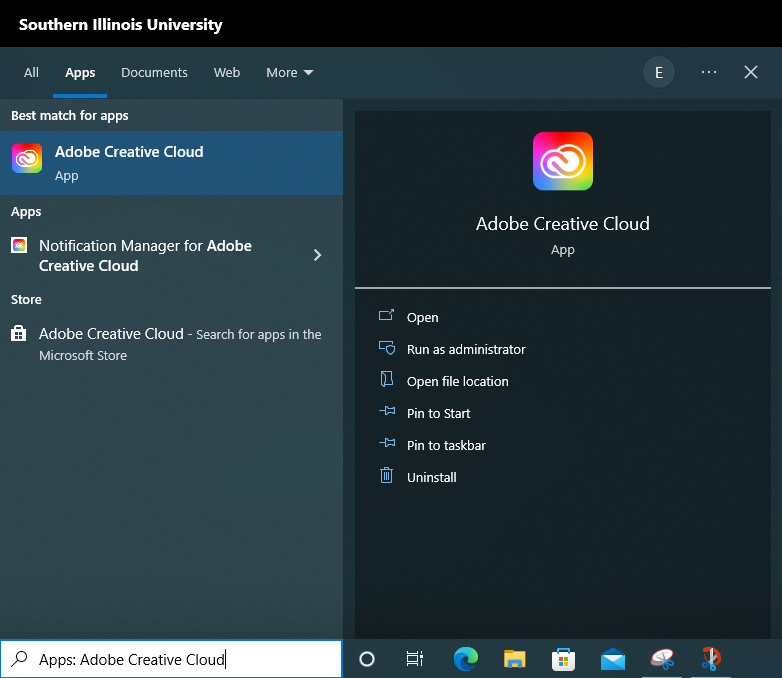
Task: Switch to the Web tab
Action: [227, 72]
